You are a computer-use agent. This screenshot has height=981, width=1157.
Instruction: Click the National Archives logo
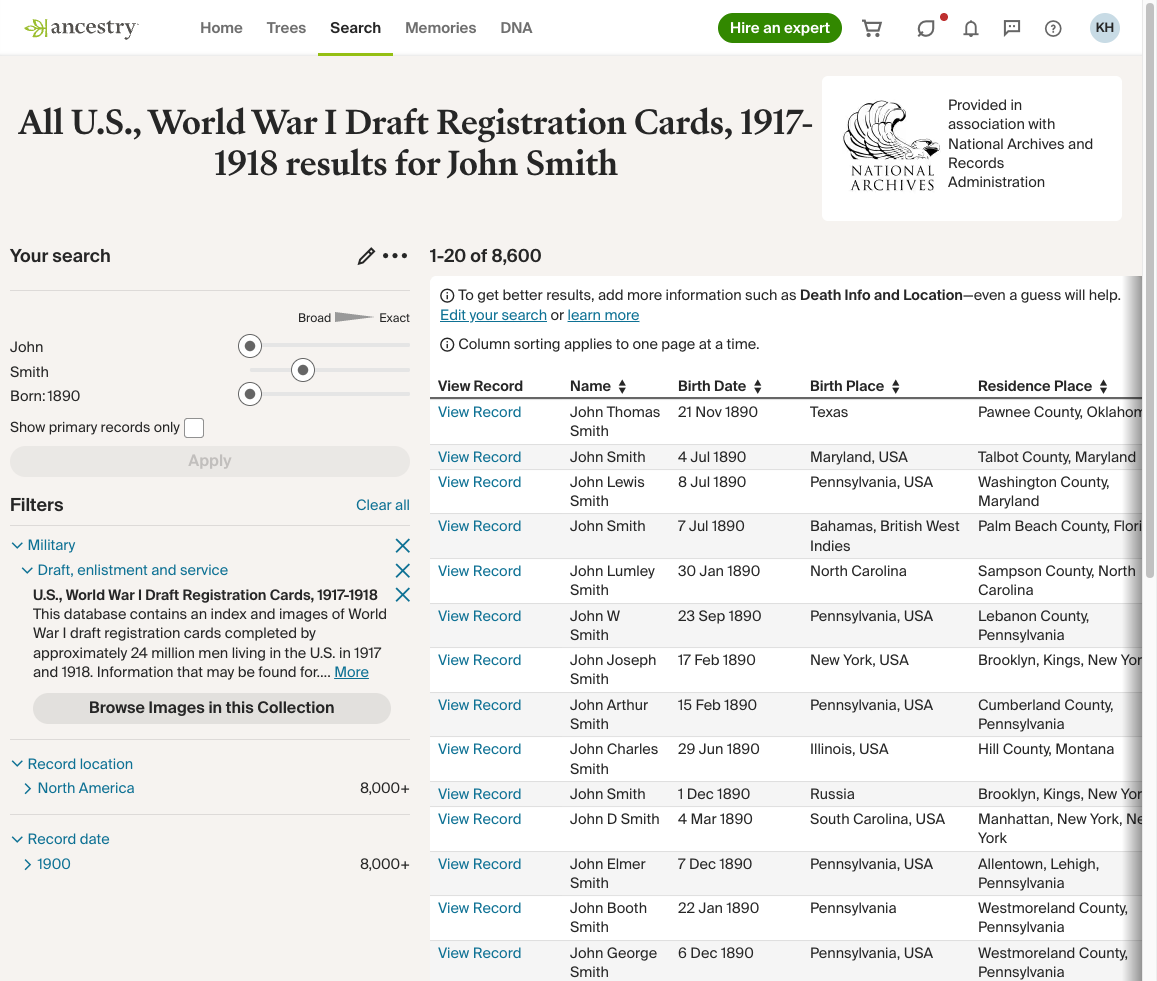[x=890, y=144]
